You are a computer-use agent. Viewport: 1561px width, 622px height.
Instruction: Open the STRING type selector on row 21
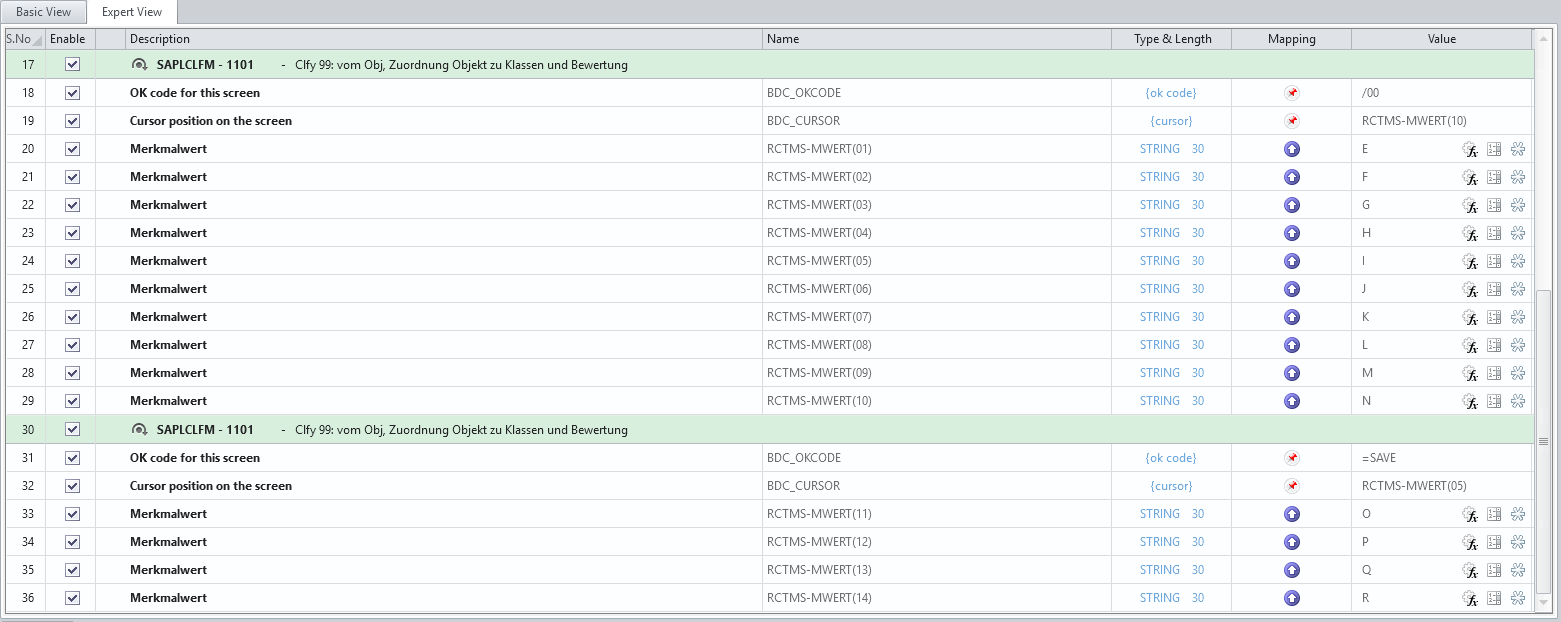click(1160, 176)
